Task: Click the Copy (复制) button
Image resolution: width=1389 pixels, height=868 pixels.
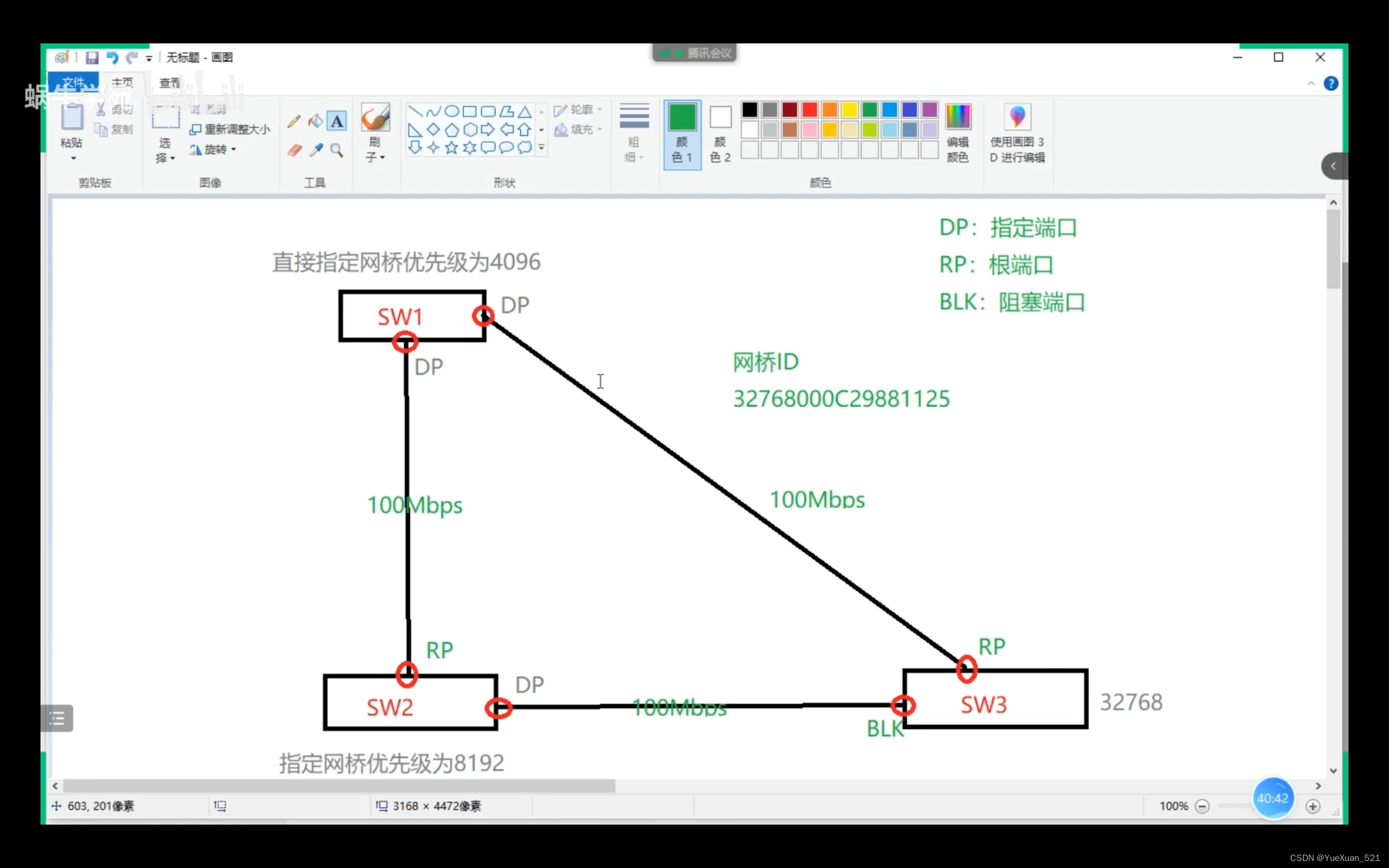Action: click(x=114, y=130)
